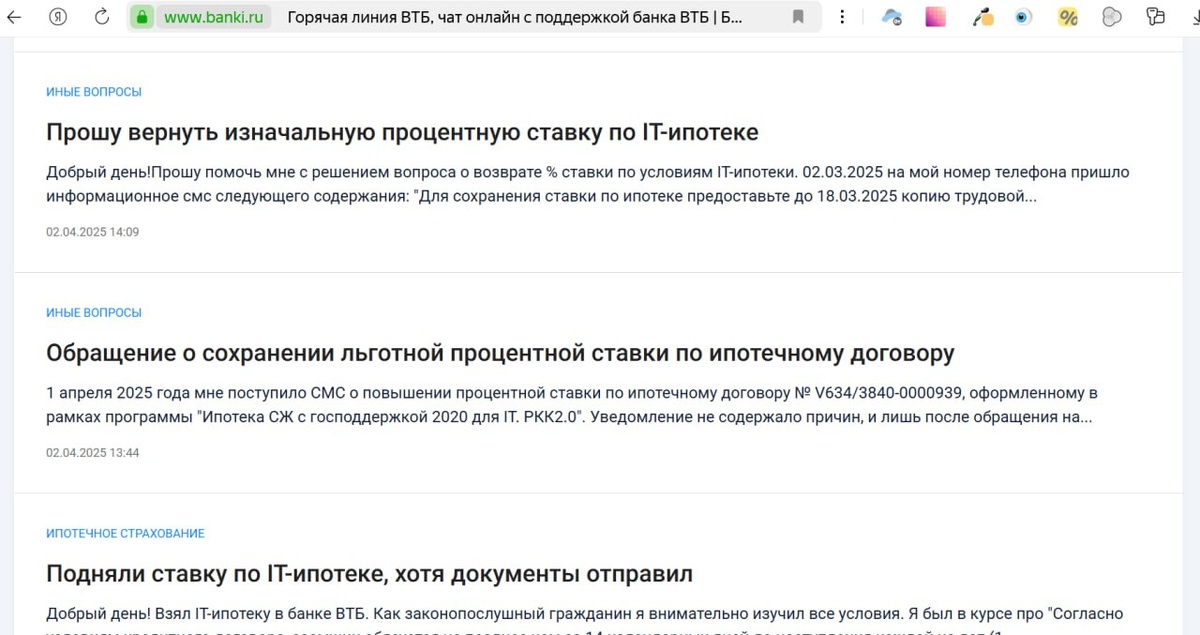Click the excerpt 'Добрый день! Взял IT-ипотеку в банке ВТБ'
This screenshot has width=1200, height=635.
[x=585, y=619]
